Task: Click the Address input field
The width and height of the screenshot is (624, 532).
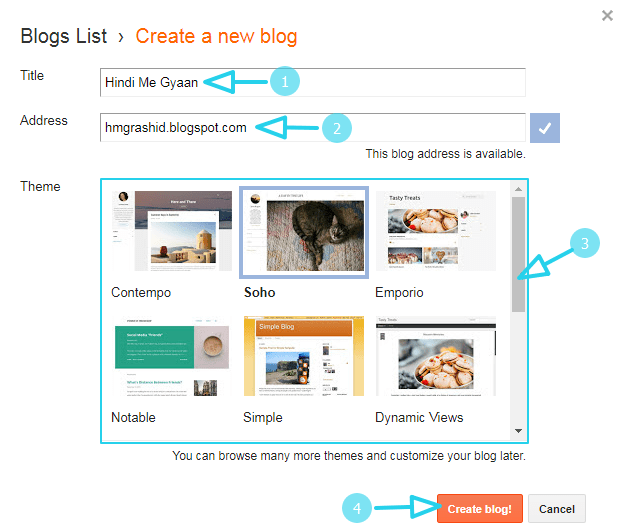Action: pyautogui.click(x=313, y=127)
